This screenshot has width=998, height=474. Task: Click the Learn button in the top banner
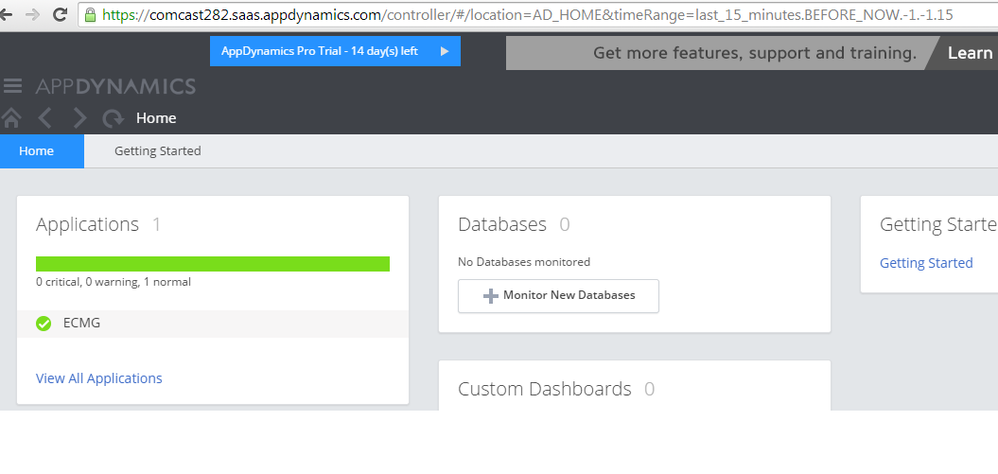[x=968, y=53]
